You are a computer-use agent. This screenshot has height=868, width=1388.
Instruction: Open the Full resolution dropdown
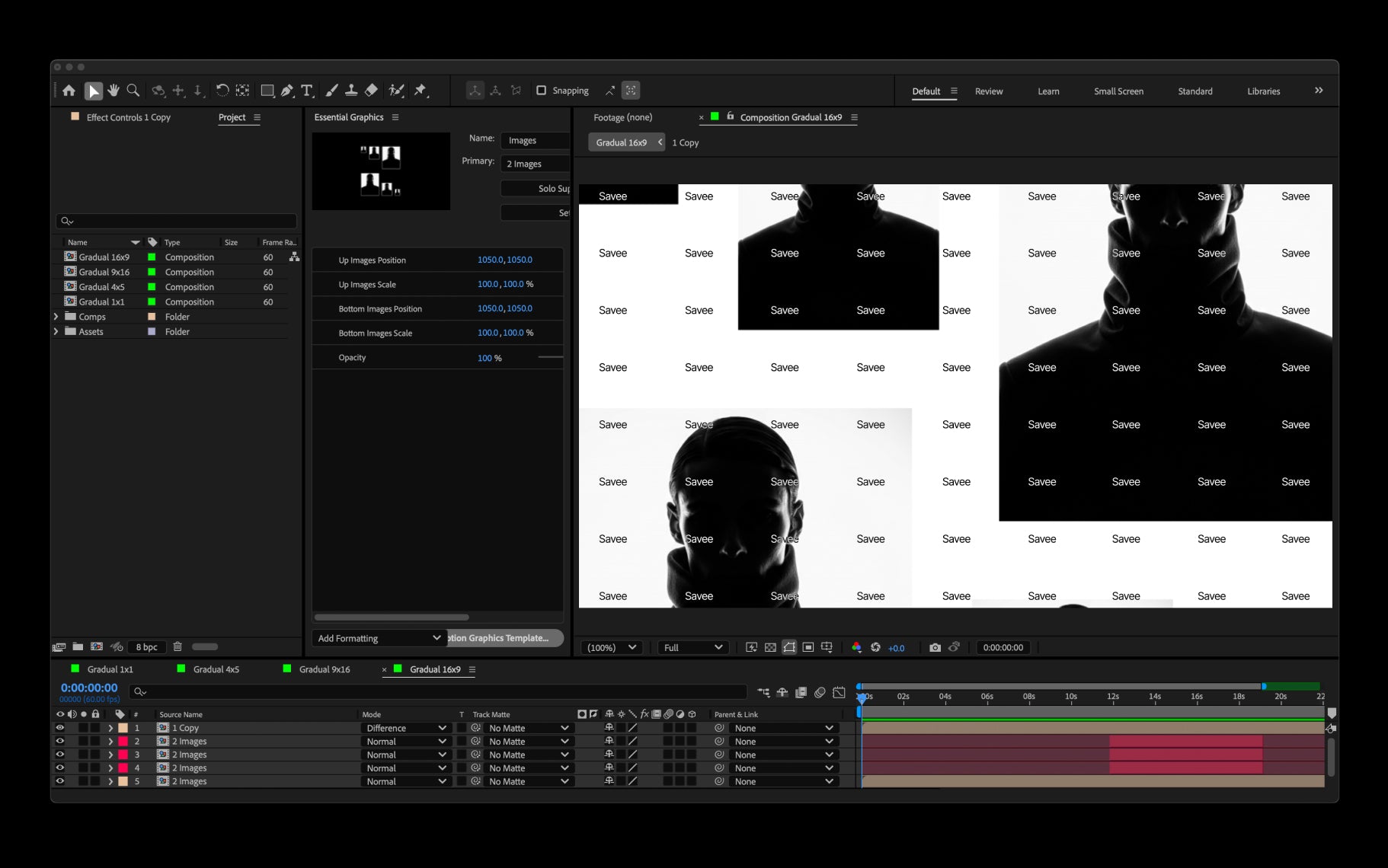(692, 647)
